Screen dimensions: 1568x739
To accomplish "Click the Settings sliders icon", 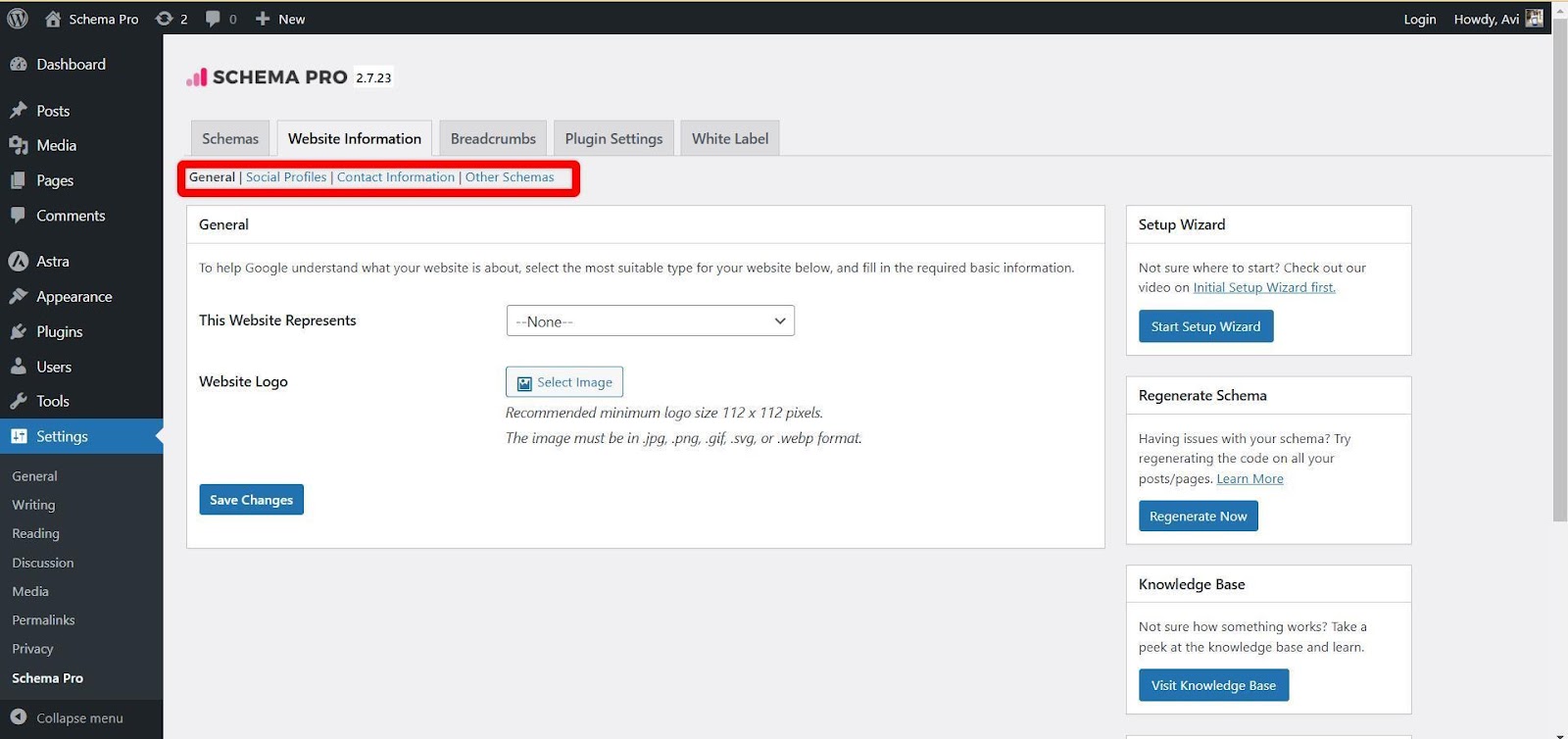I will (19, 436).
